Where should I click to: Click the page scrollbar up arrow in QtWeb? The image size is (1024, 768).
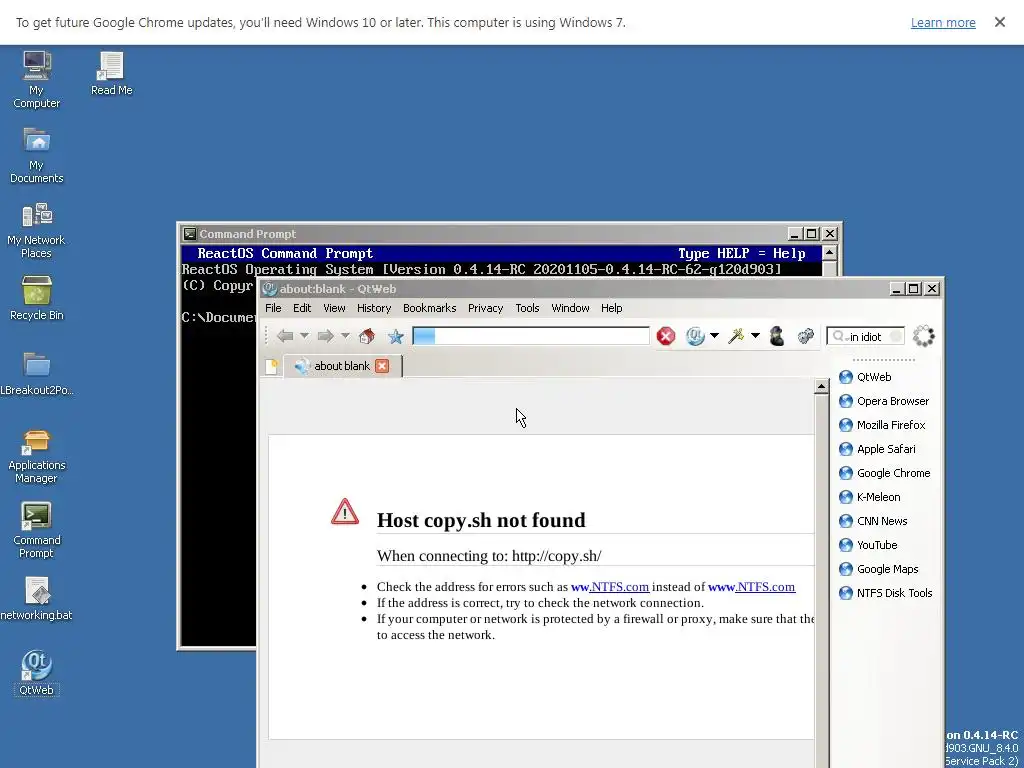click(821, 387)
